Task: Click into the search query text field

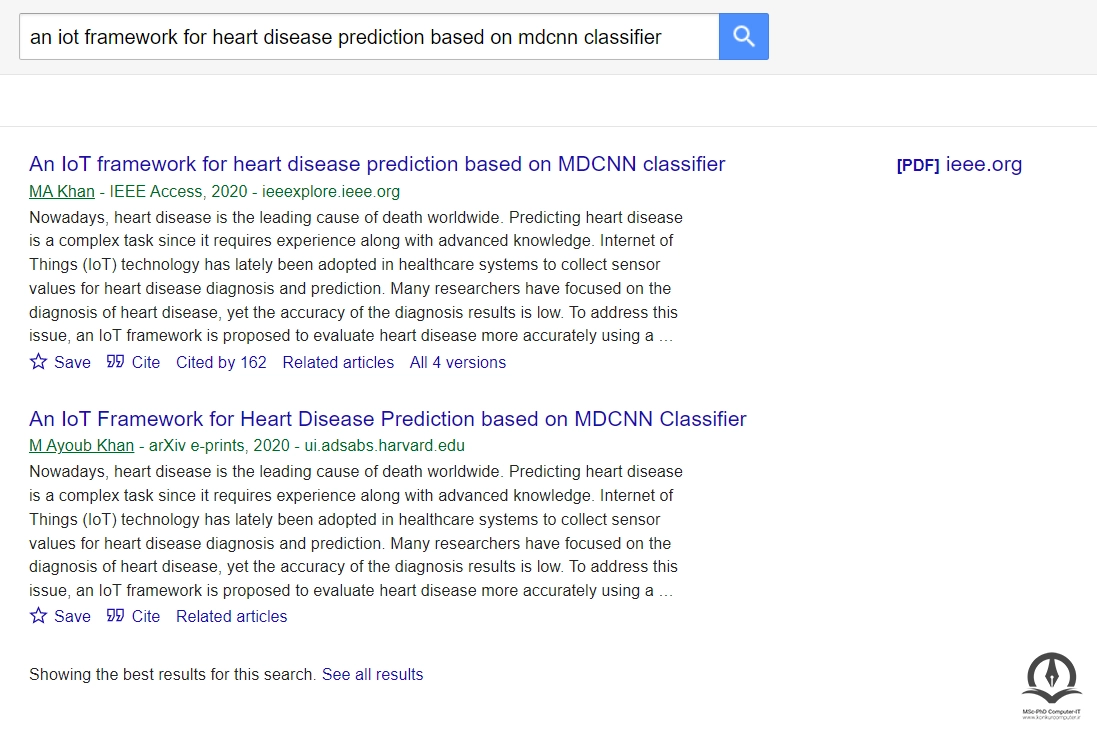Action: [x=368, y=37]
